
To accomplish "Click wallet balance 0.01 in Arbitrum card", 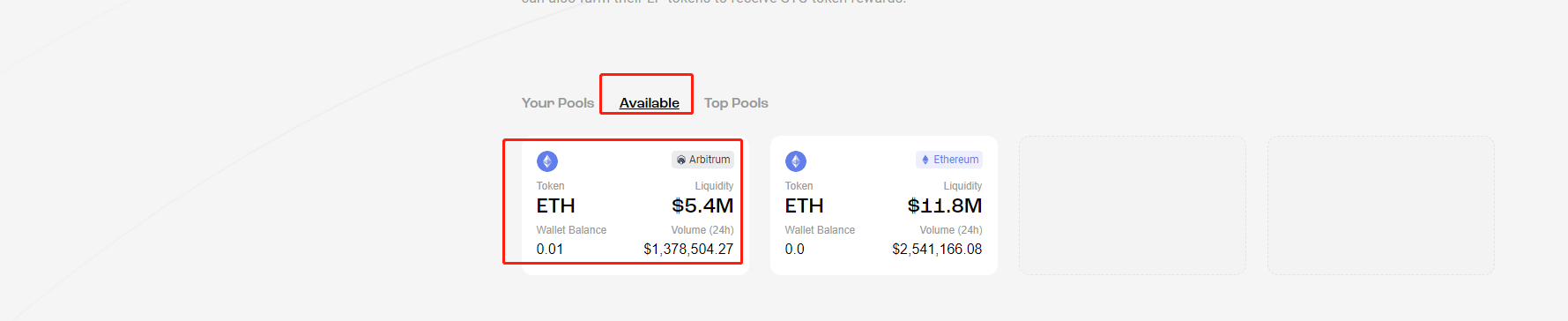I will point(550,249).
